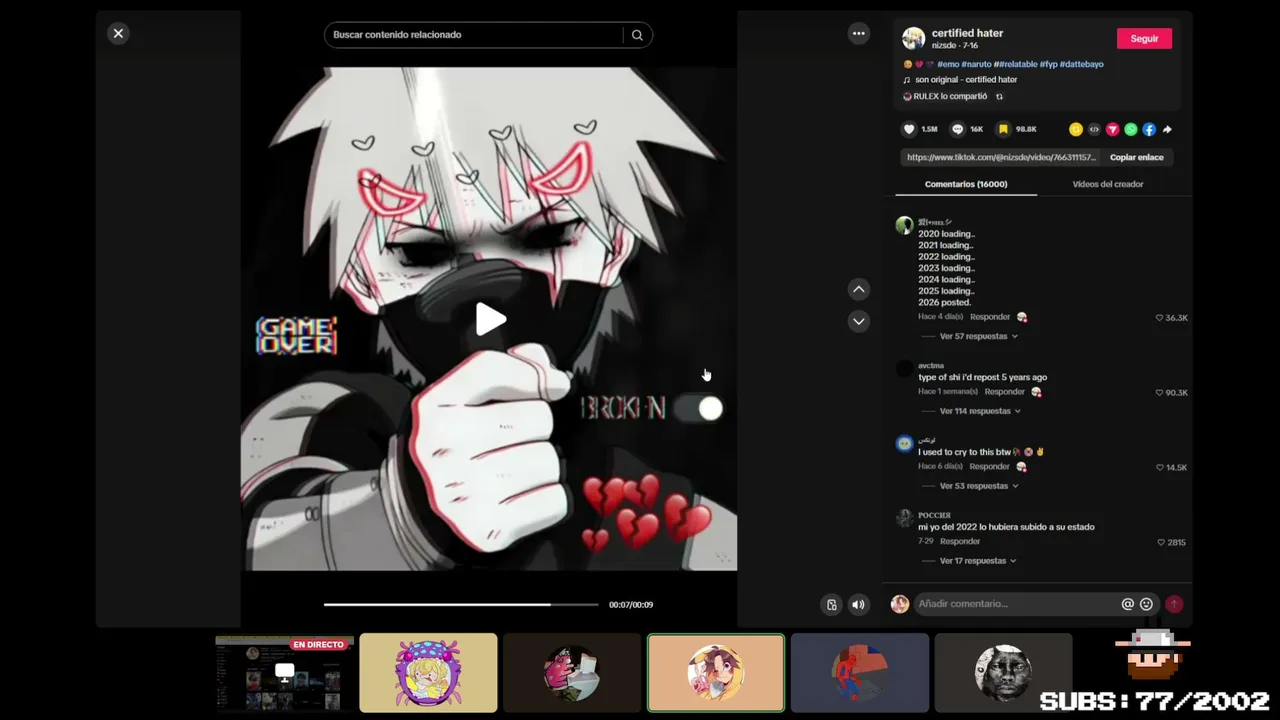Save the video with bookmark icon
The width and height of the screenshot is (1280, 720).
pos(1003,129)
